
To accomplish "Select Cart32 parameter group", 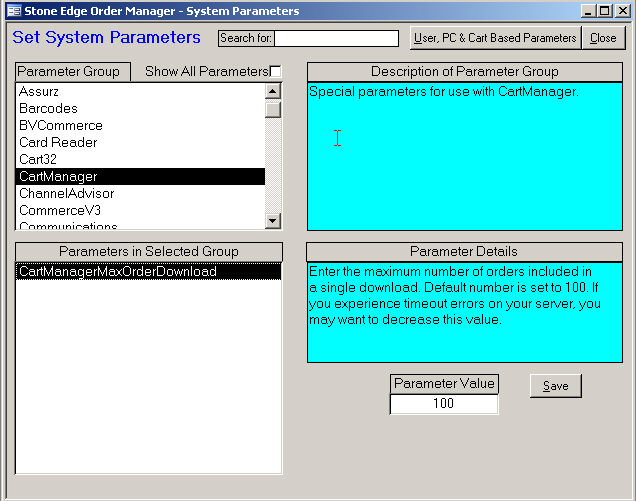I will tap(140, 159).
